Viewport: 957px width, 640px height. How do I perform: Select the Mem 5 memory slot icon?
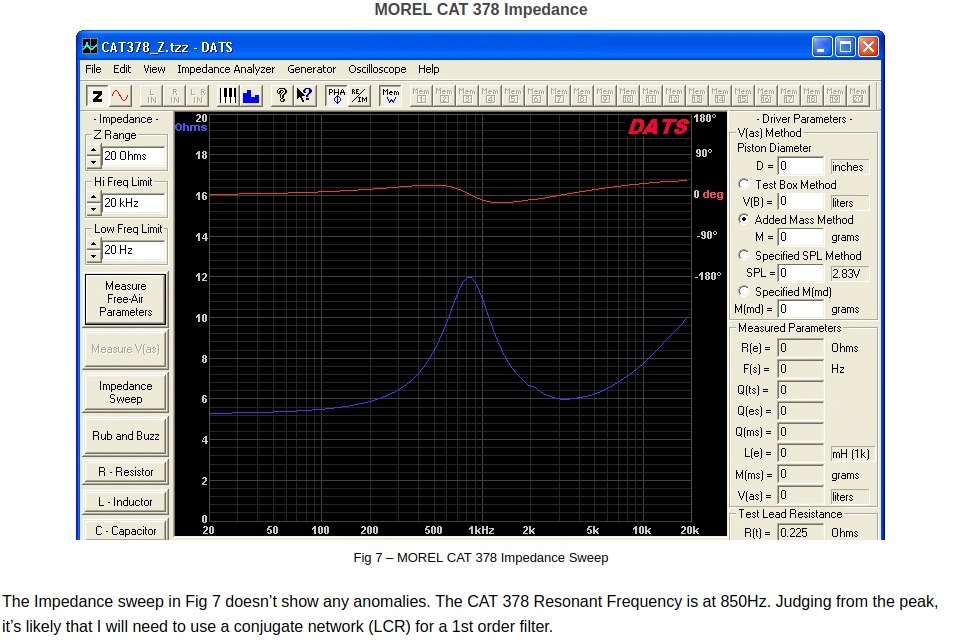pyautogui.click(x=513, y=96)
